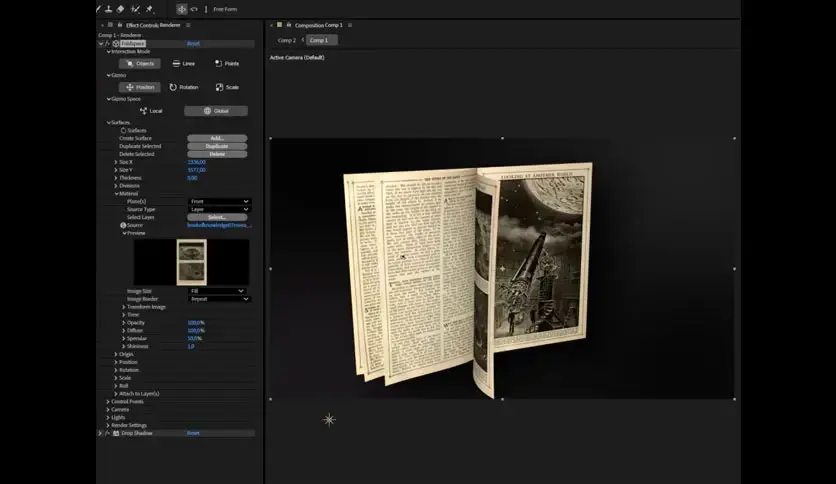Switch to the Comp 2 tab

tap(287, 41)
